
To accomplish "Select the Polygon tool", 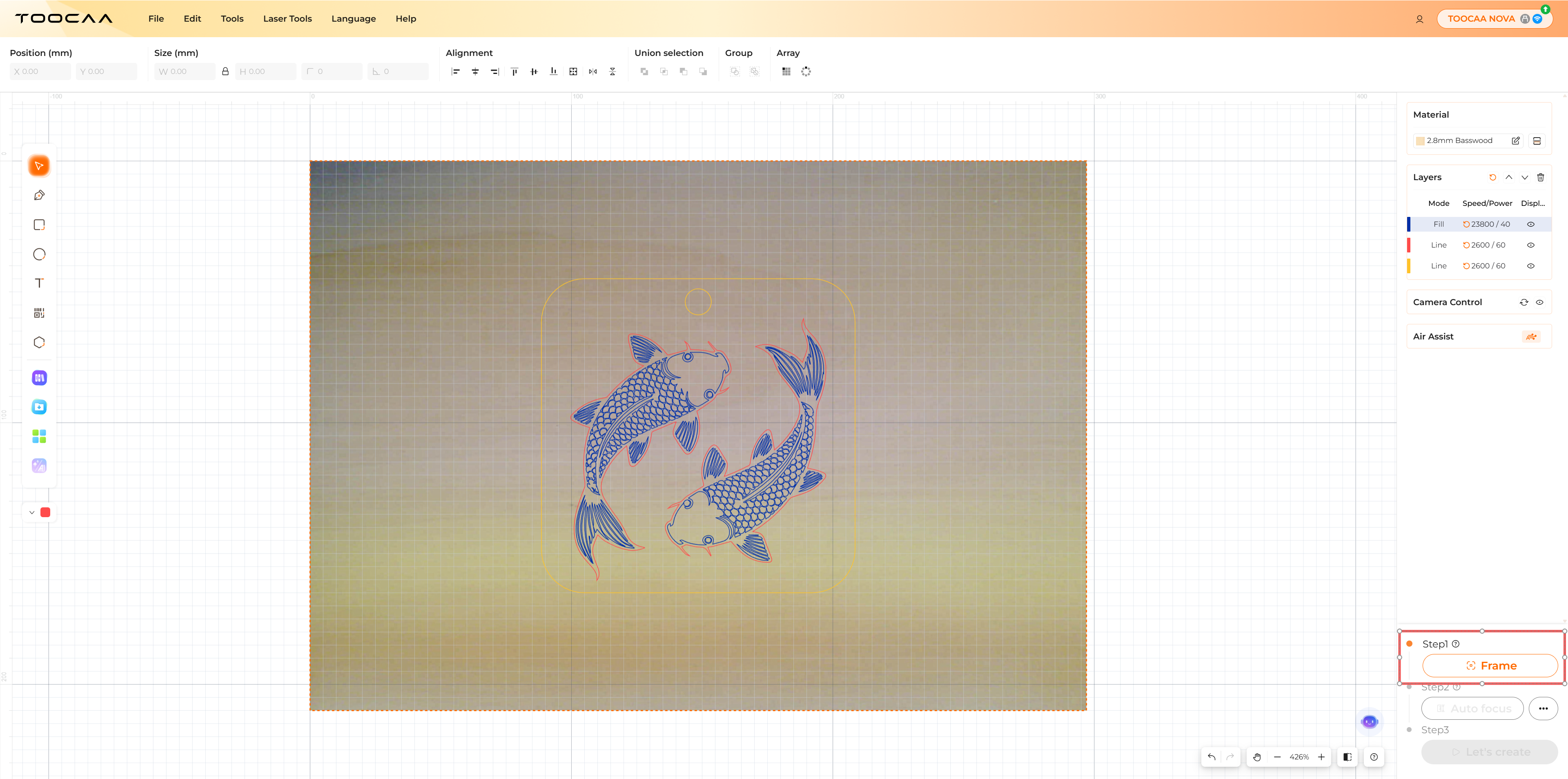I will (x=39, y=342).
